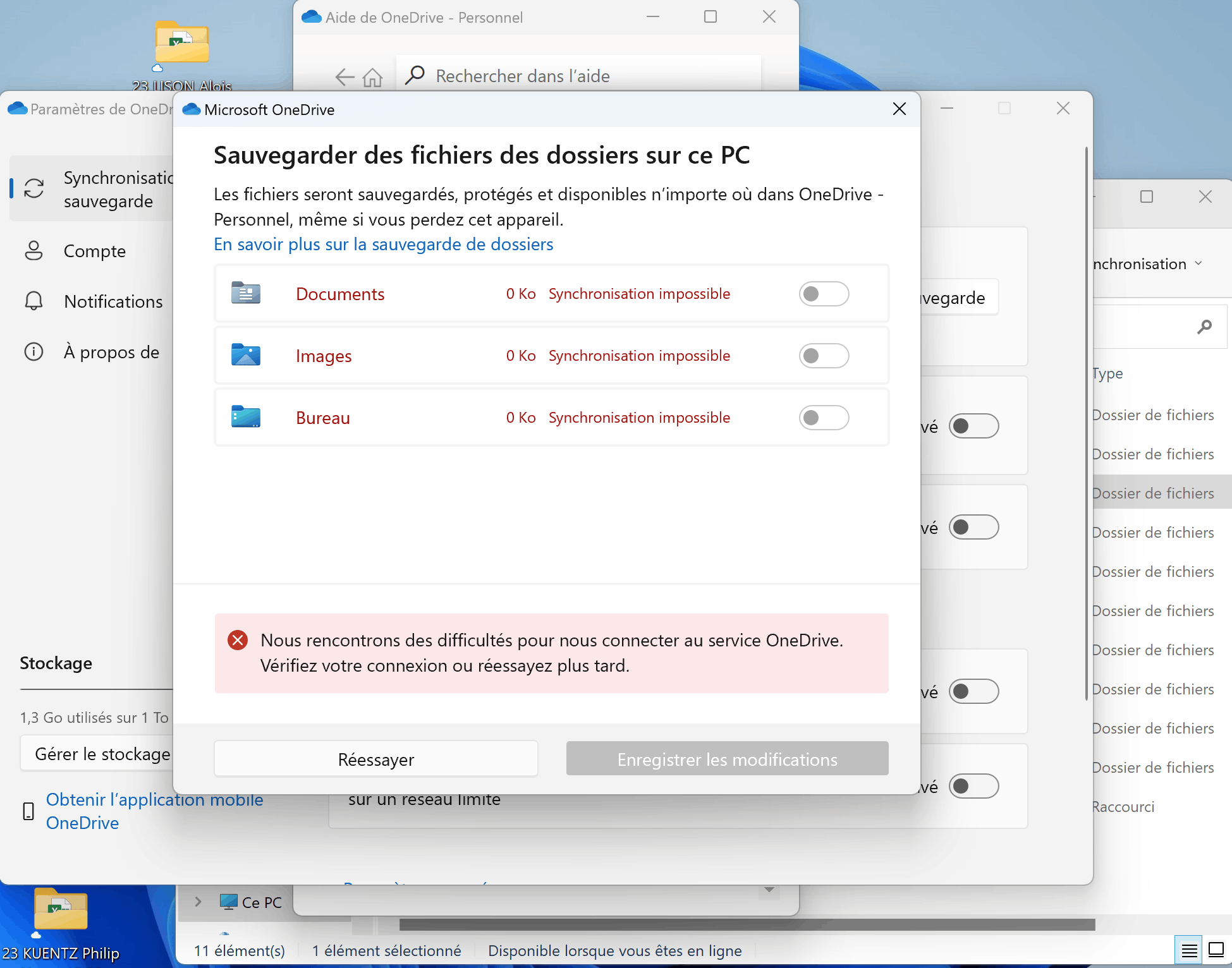Click the sync arrows icon in sidebar

(34, 188)
